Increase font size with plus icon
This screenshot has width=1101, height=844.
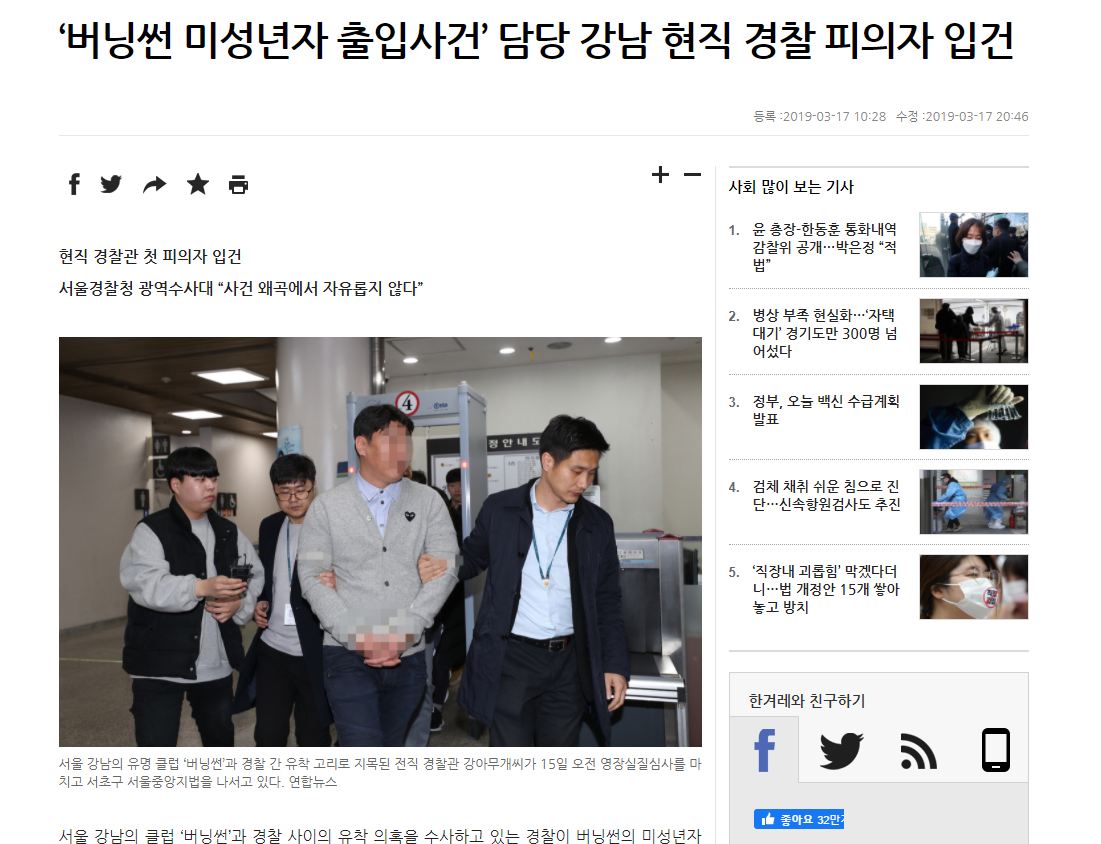coord(660,175)
